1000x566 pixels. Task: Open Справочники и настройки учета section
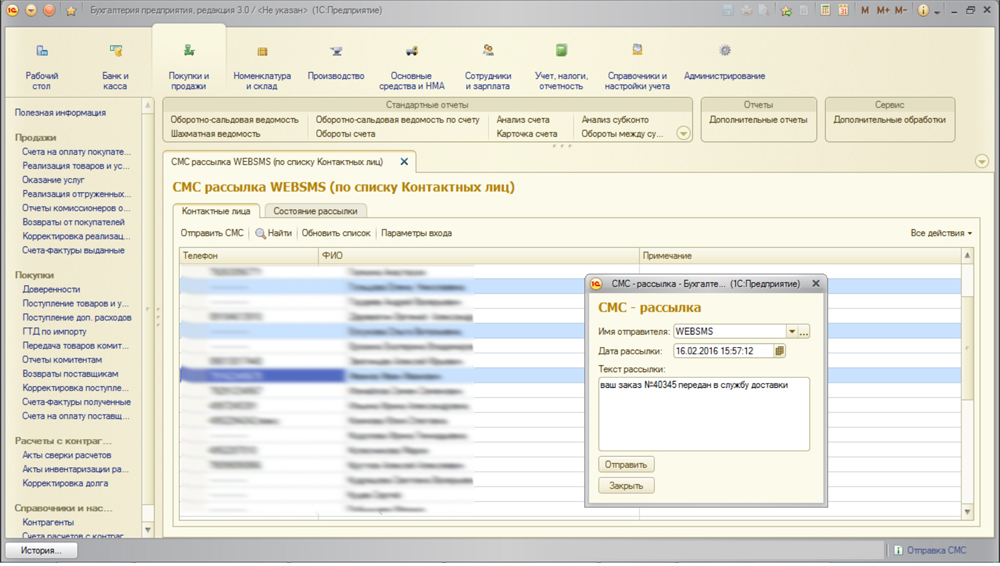(637, 67)
